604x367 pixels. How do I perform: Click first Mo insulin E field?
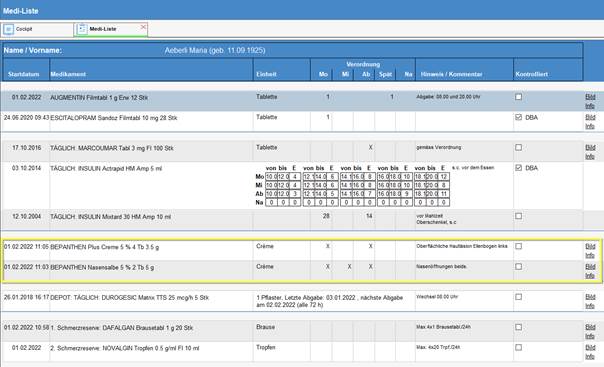[x=295, y=177]
